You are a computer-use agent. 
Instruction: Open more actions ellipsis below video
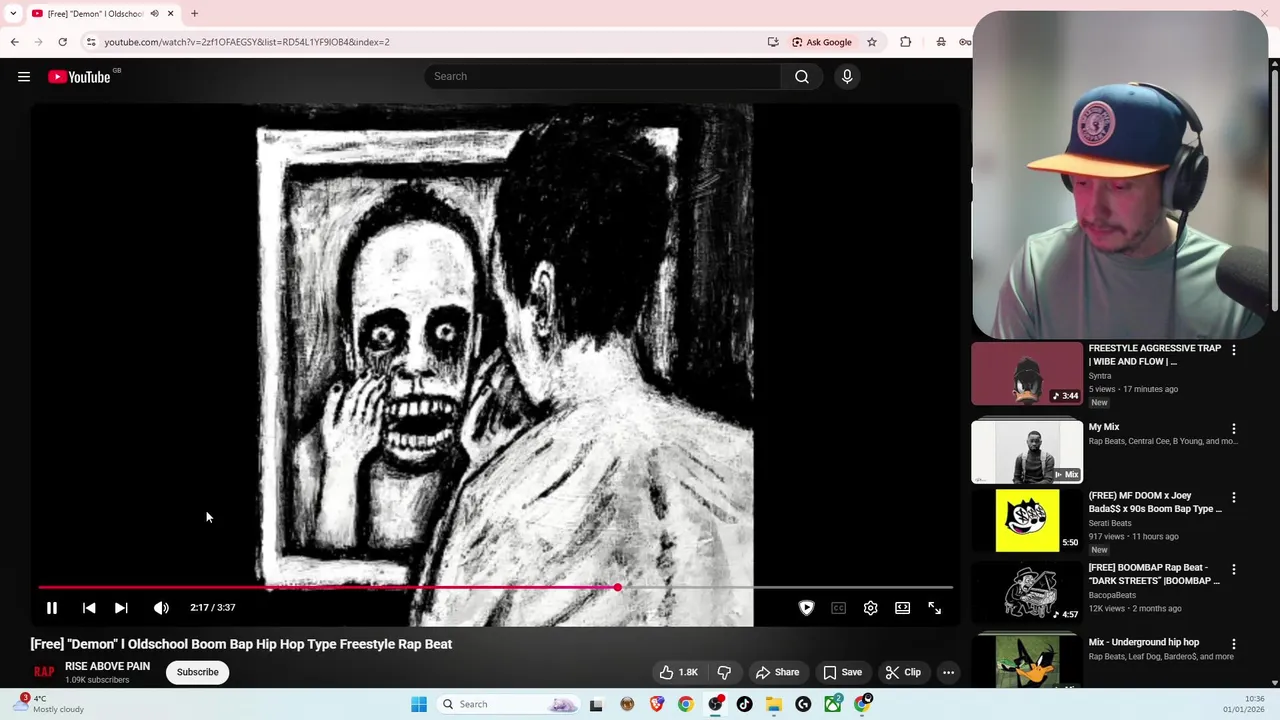tap(948, 672)
